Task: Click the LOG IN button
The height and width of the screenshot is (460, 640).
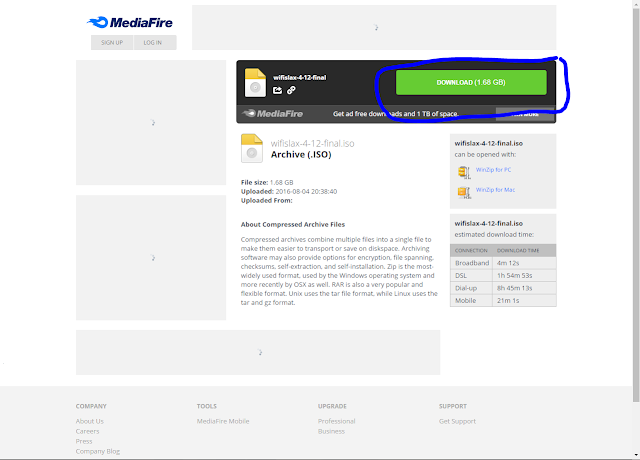Action: [155, 42]
